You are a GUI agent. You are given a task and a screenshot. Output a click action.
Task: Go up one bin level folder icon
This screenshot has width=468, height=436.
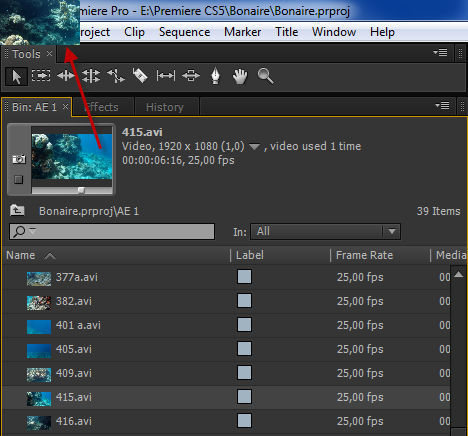tap(17, 211)
